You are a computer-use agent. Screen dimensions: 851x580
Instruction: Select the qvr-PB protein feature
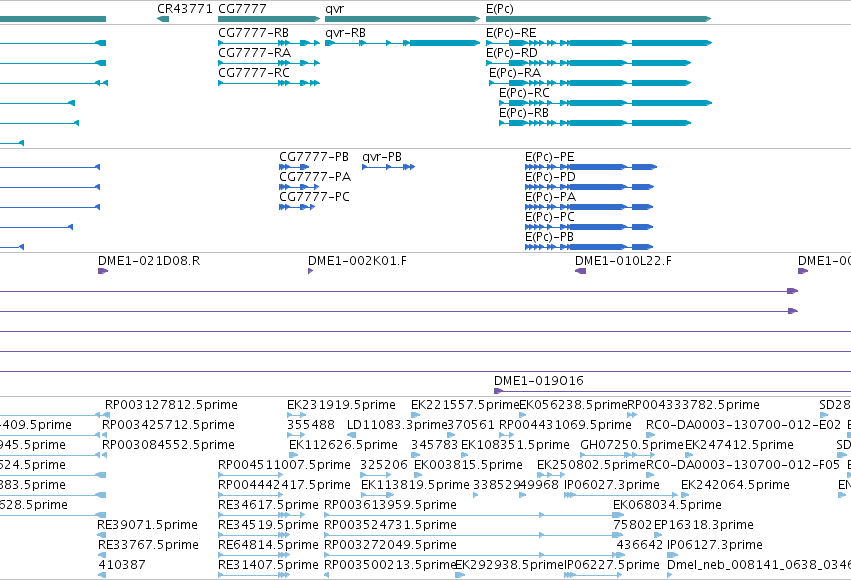389,167
